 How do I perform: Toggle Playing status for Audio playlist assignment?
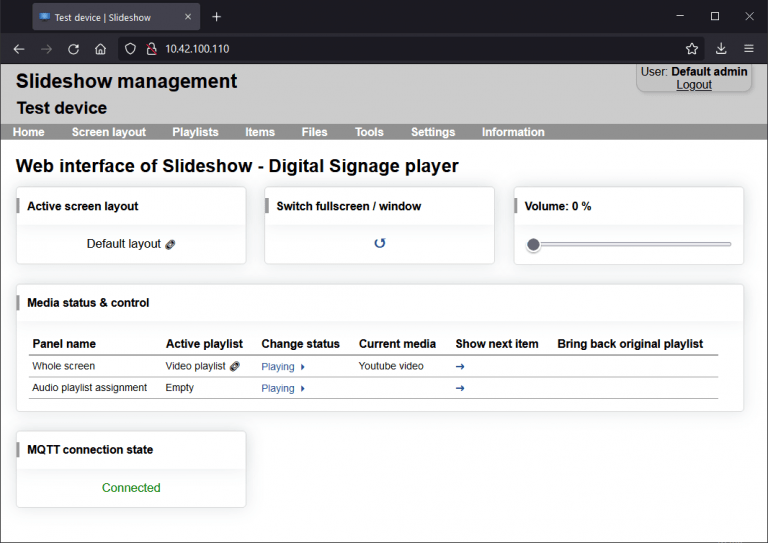pyautogui.click(x=282, y=388)
